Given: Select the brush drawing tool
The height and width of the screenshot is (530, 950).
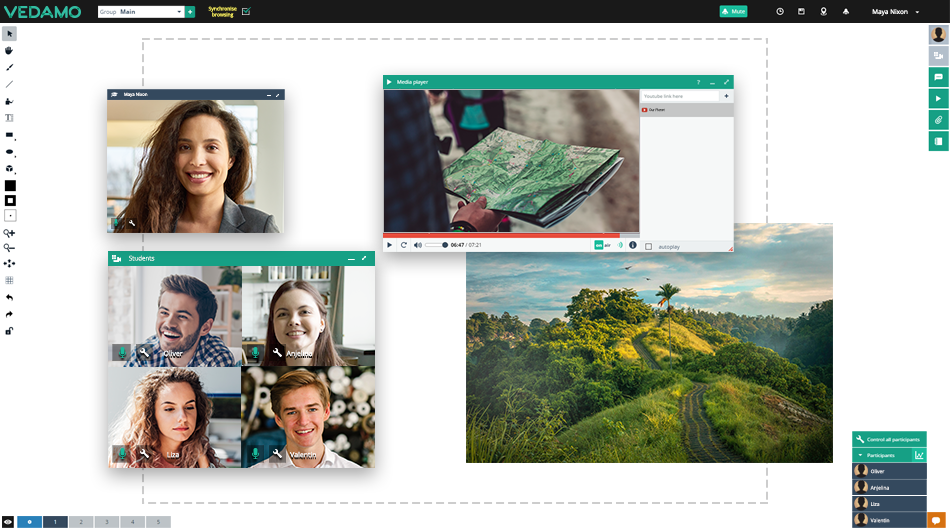Looking at the screenshot, I should tap(9, 67).
